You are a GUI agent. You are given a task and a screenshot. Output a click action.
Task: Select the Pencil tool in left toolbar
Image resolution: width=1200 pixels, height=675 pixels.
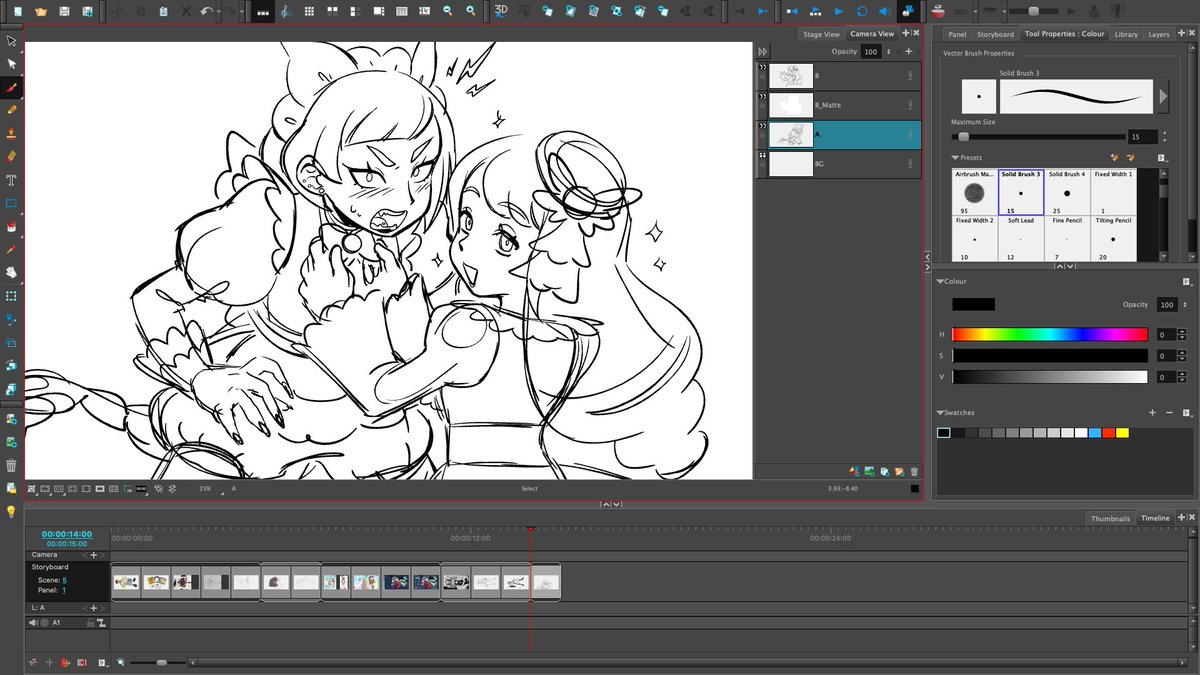click(x=11, y=110)
